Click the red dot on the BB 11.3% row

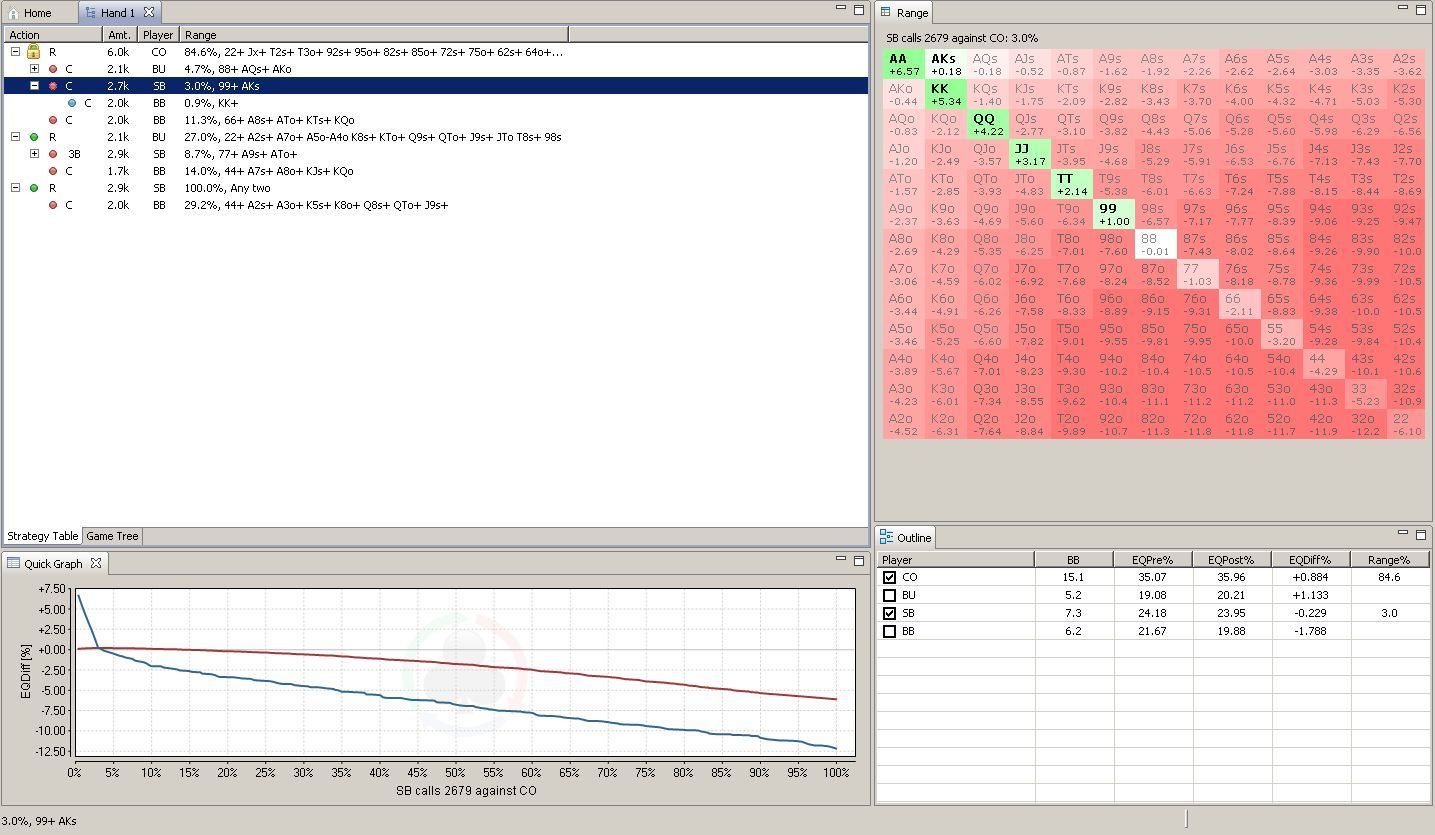tap(53, 120)
